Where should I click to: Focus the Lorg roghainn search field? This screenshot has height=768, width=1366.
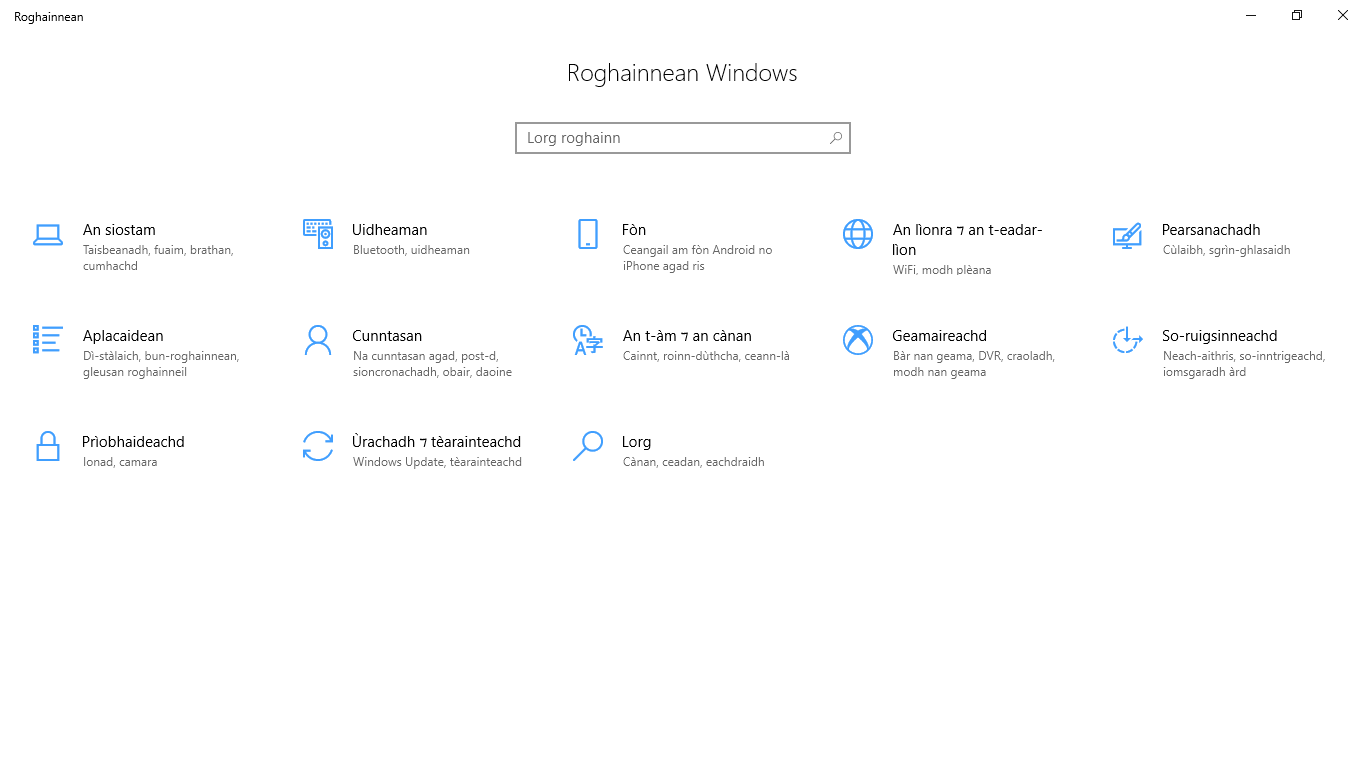683,138
